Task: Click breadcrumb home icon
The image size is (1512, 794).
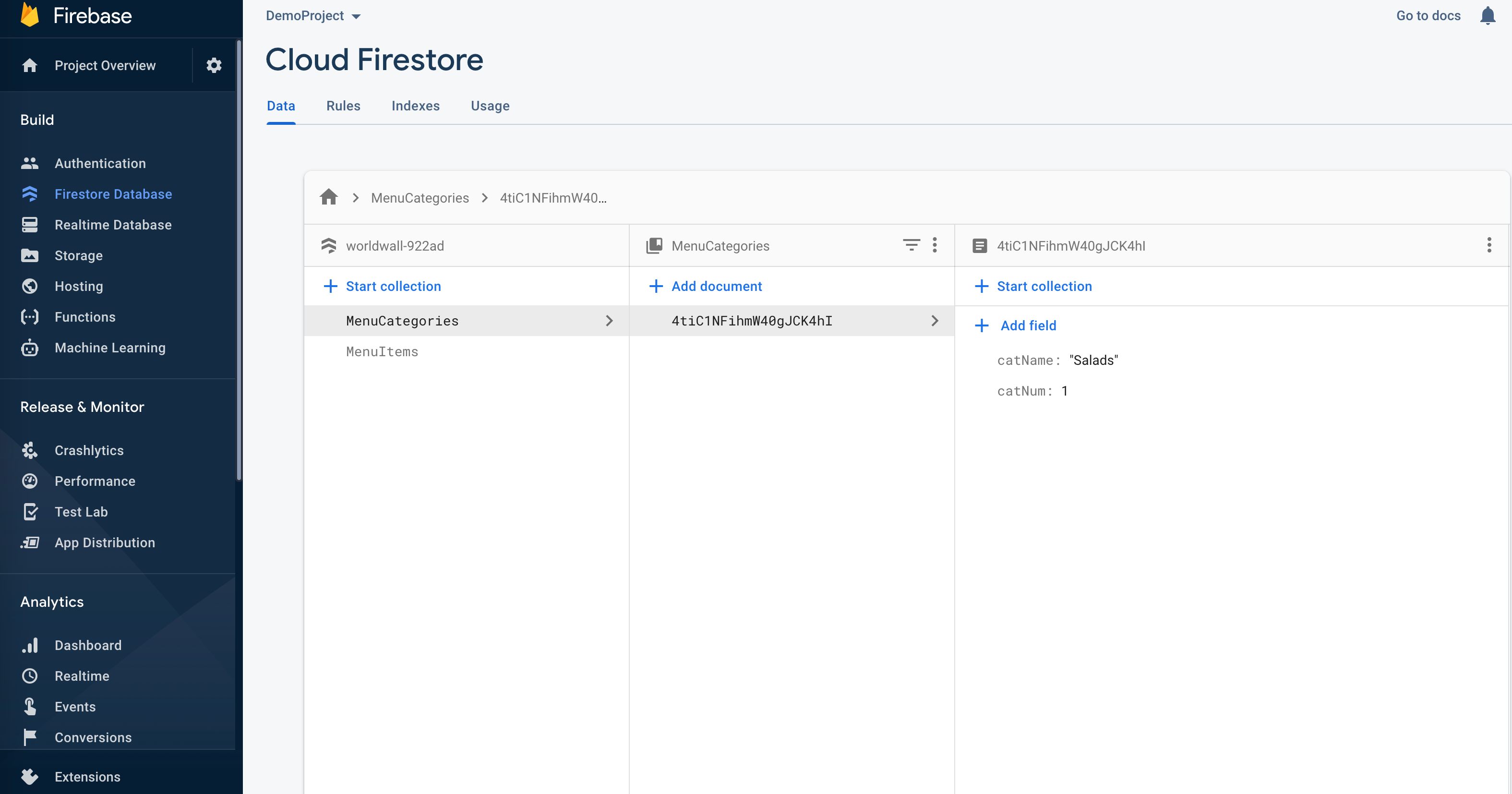Action: (x=329, y=197)
